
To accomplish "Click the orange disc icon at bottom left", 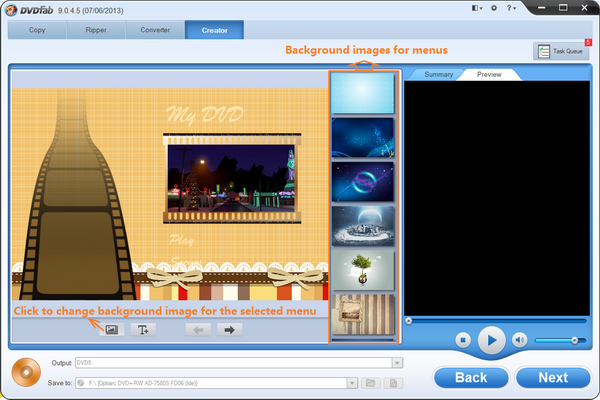I will click(26, 372).
